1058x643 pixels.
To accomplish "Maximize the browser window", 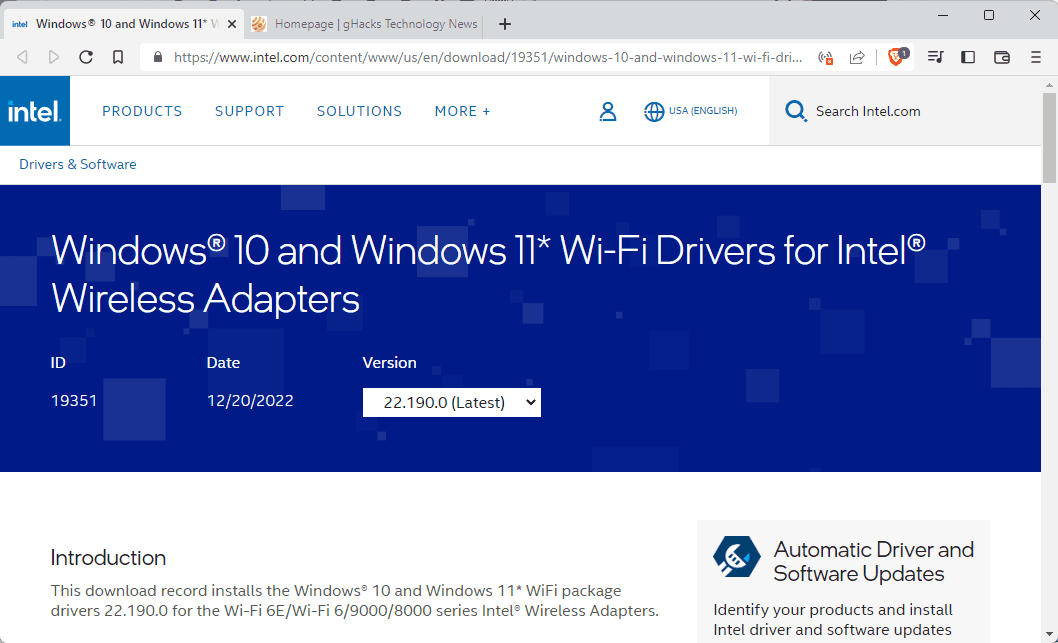I will click(989, 16).
